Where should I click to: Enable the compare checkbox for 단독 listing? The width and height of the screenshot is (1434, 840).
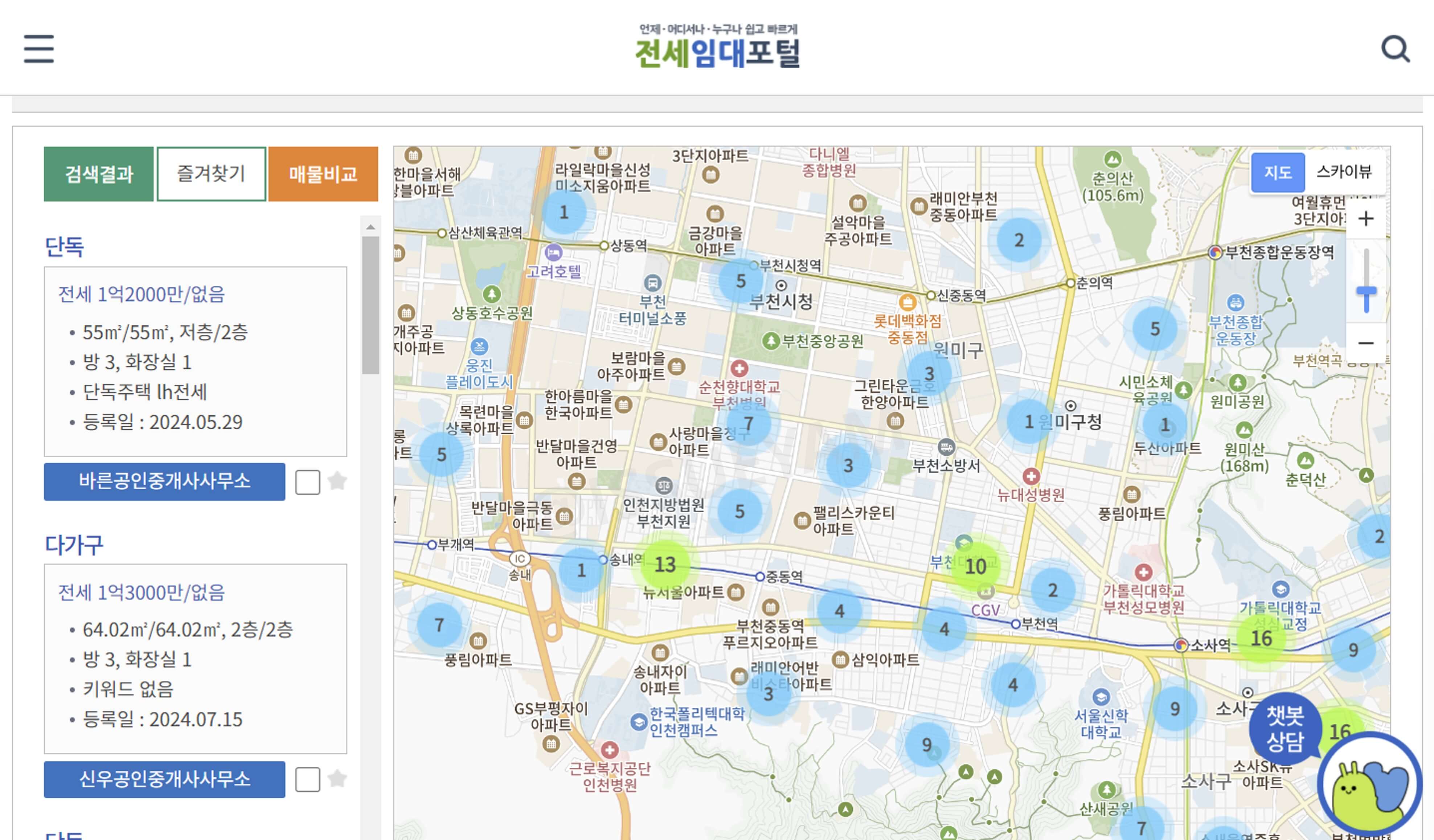tap(307, 481)
